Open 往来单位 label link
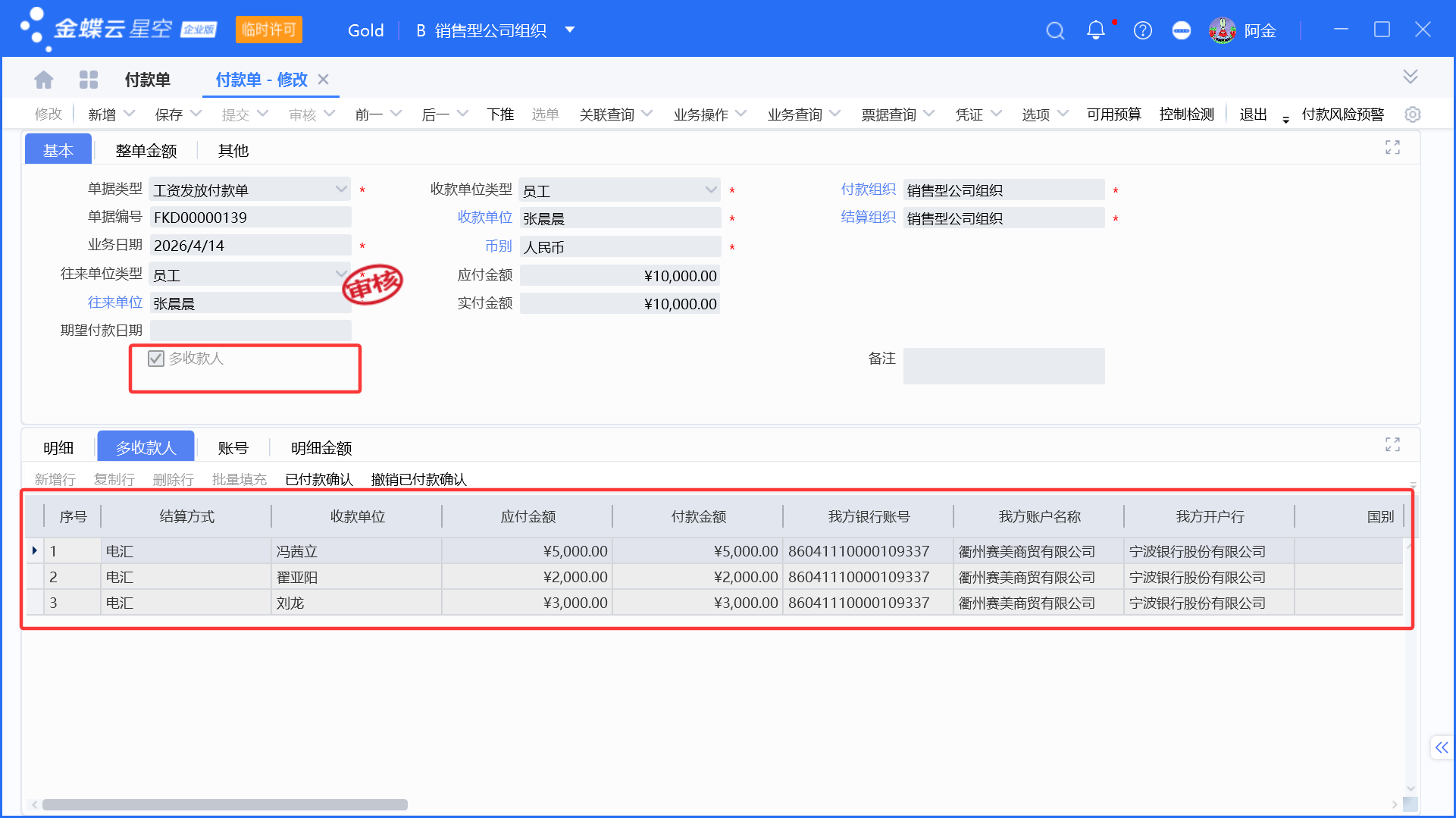1456x818 pixels. tap(115, 302)
